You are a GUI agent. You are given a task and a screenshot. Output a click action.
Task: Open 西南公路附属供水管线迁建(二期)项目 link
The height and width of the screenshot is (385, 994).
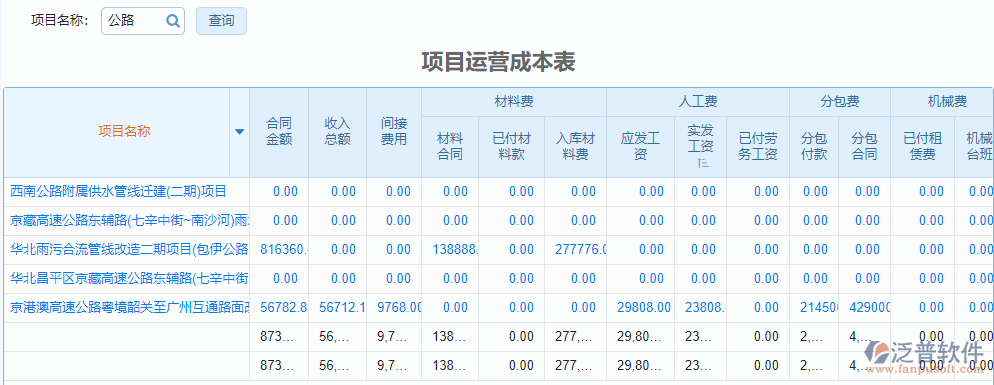[119, 192]
